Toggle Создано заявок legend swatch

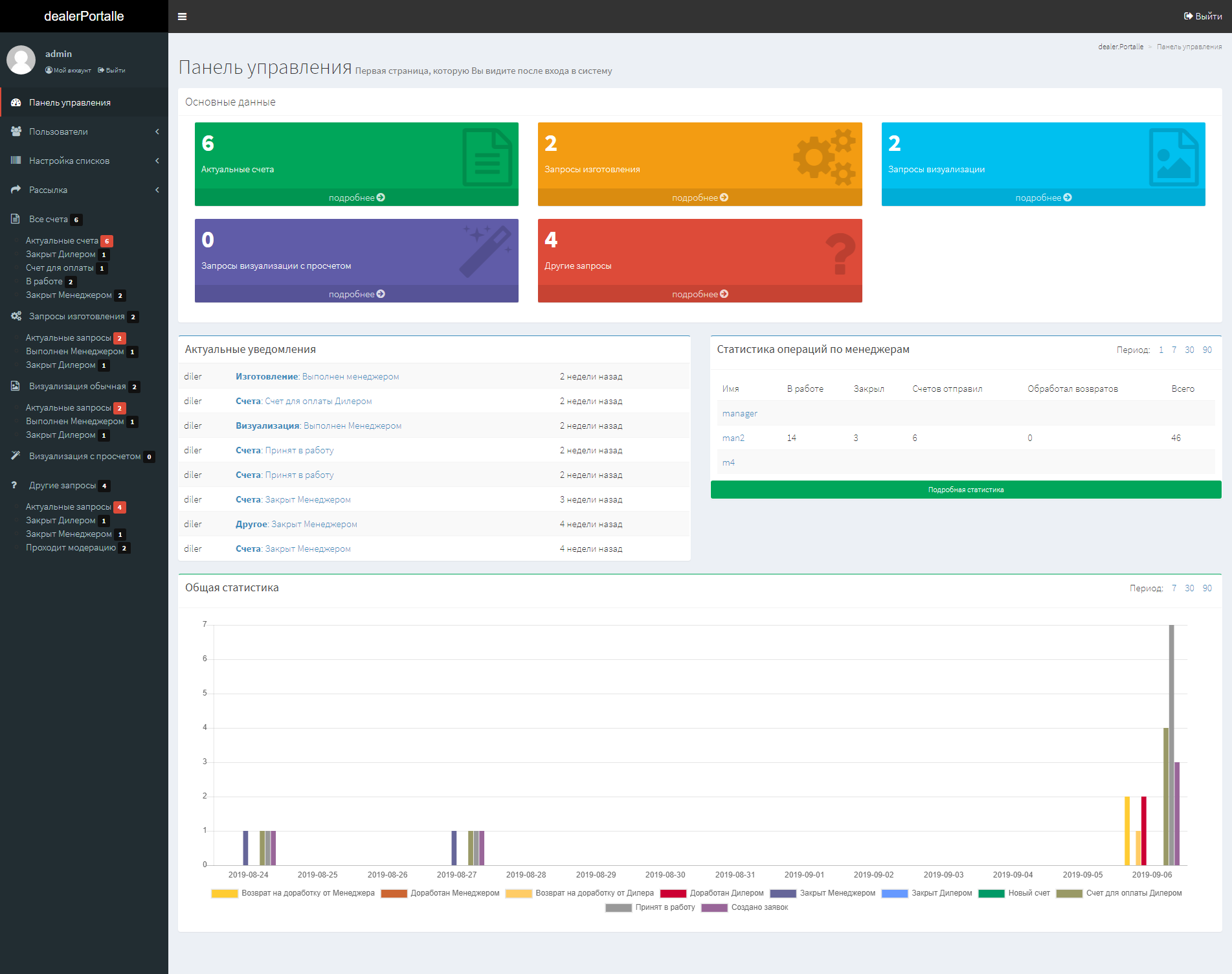click(714, 907)
